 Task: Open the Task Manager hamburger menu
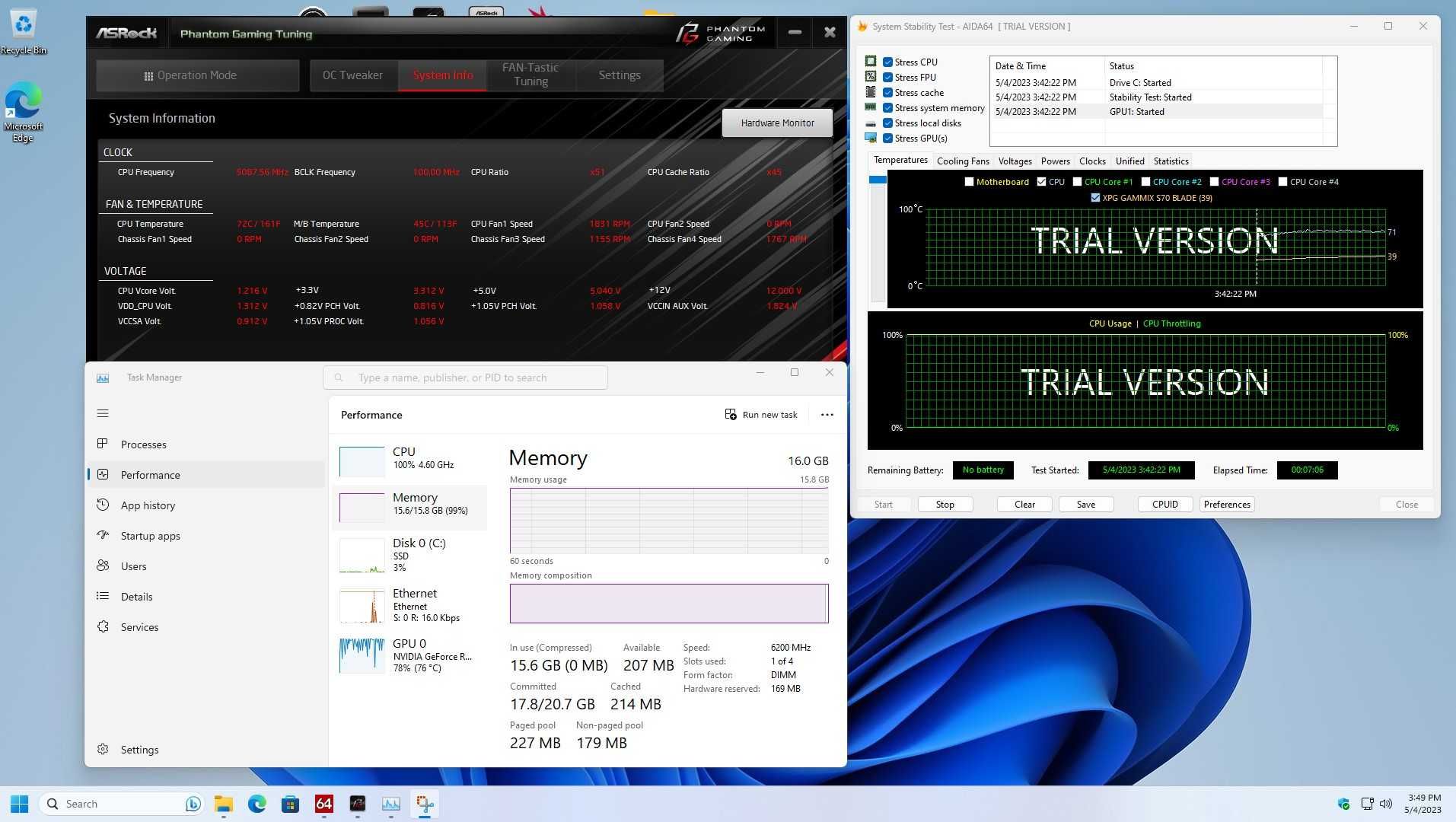tap(103, 413)
